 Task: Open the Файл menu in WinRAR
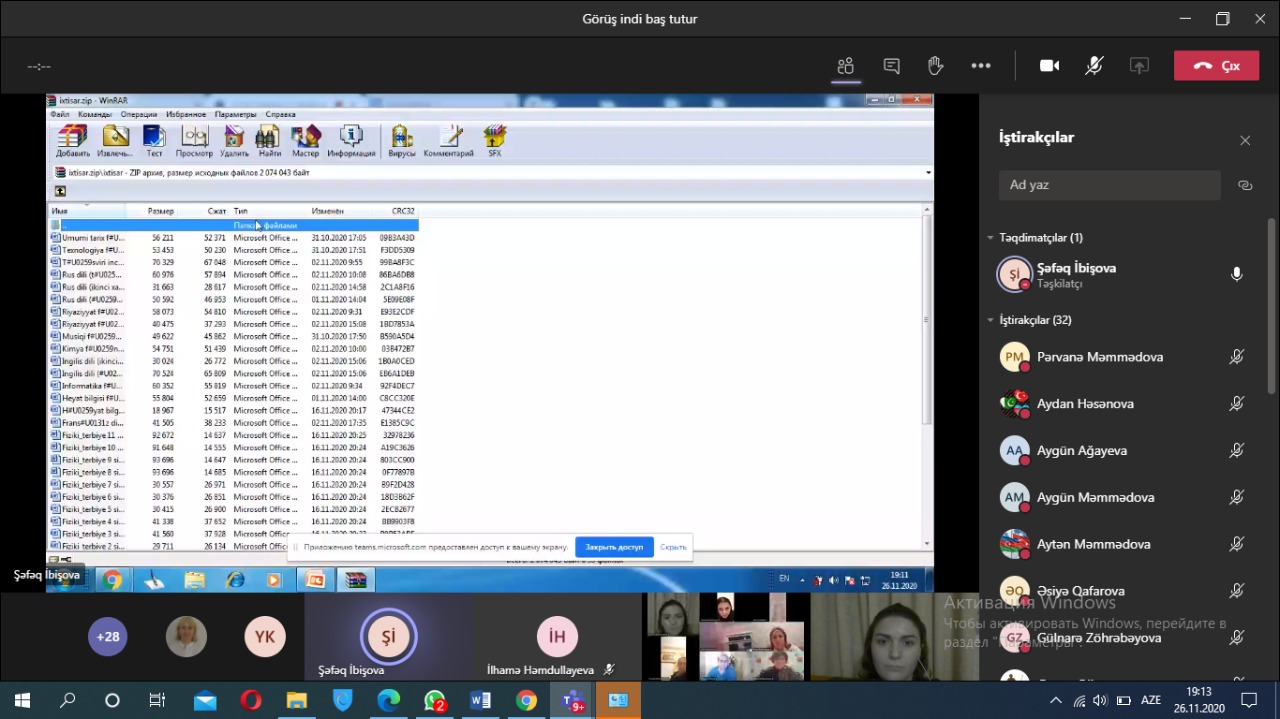tap(60, 115)
